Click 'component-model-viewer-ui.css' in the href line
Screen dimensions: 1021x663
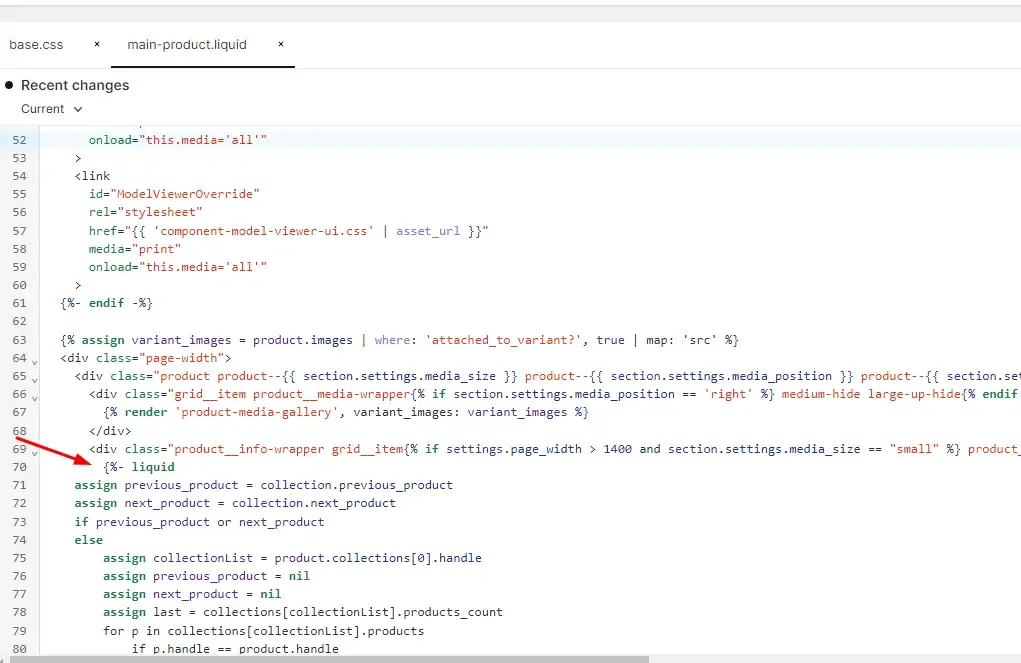click(264, 231)
